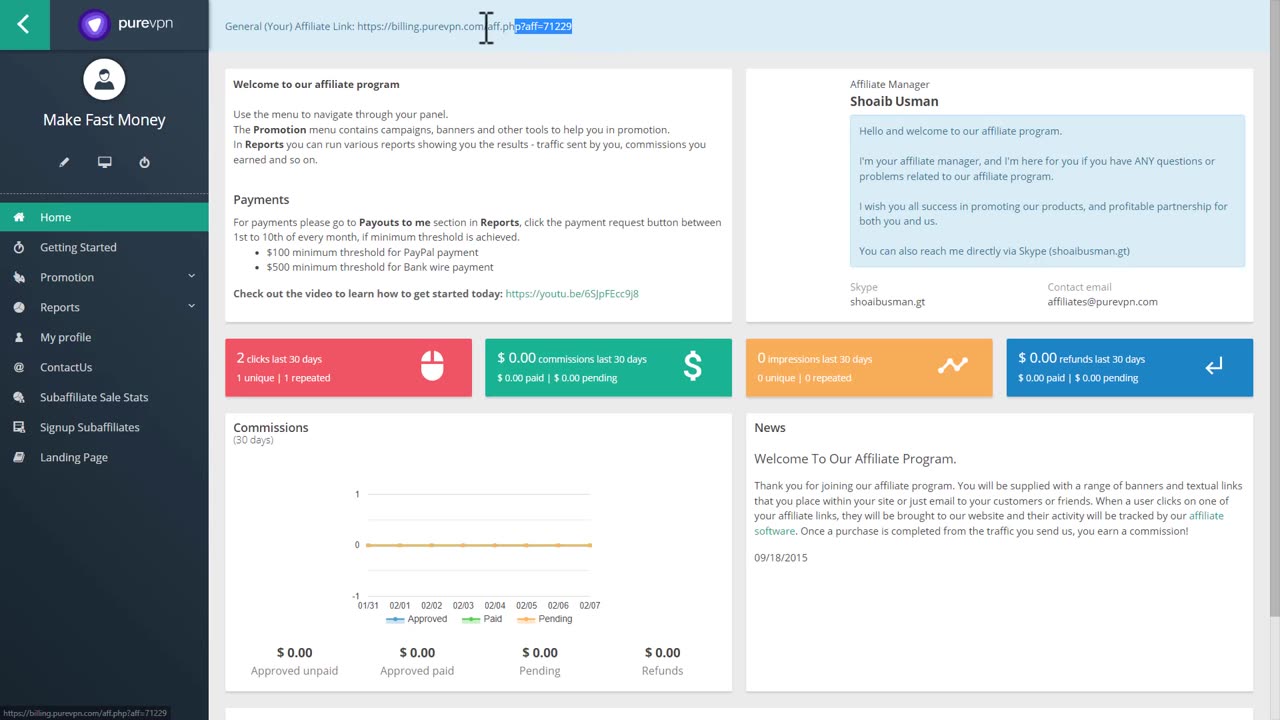Click the affiliates@purevpn.com contact email
The height and width of the screenshot is (720, 1280).
click(1102, 302)
